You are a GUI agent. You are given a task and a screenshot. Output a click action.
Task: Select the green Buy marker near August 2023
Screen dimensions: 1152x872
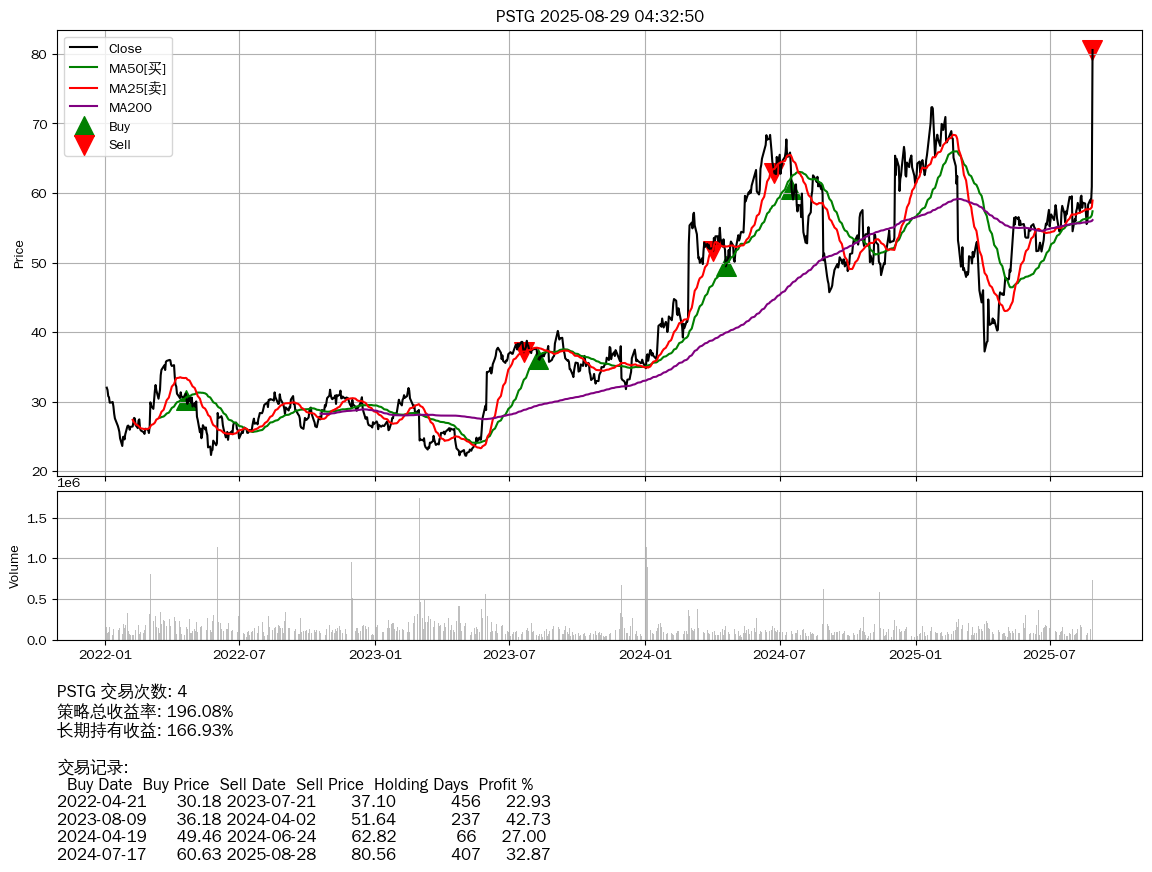click(x=538, y=359)
